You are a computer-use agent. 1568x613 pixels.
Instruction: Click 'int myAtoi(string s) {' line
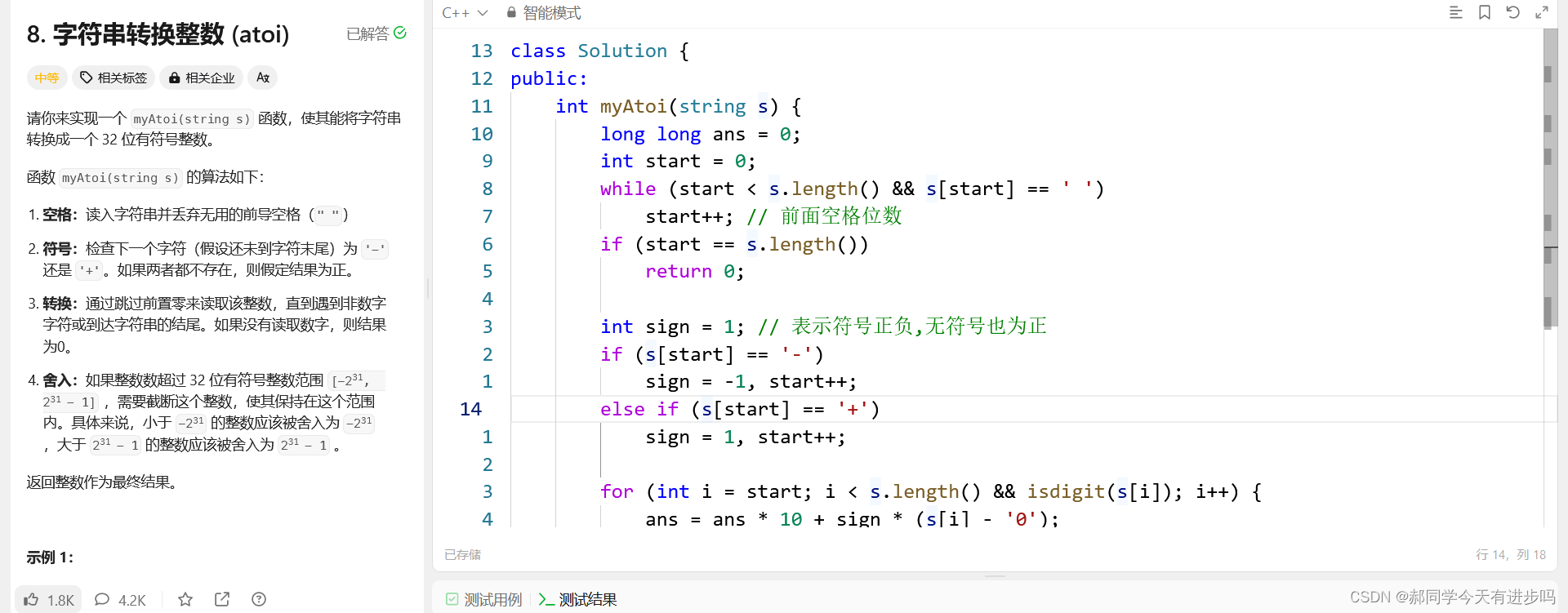click(x=679, y=106)
